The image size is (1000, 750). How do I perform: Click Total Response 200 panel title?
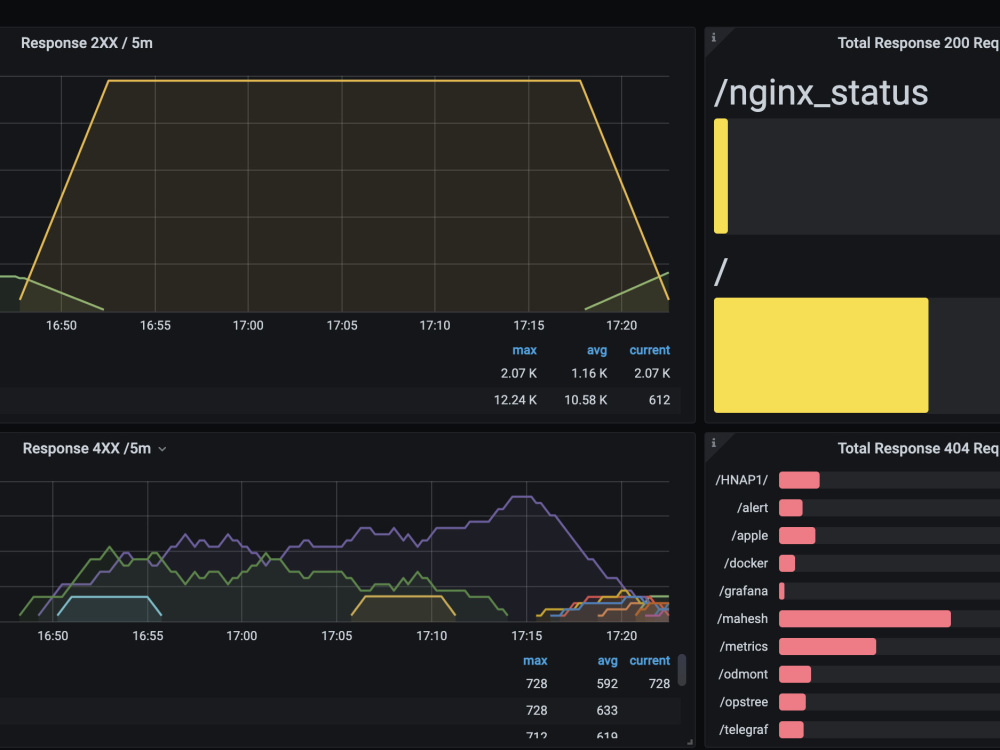point(918,43)
